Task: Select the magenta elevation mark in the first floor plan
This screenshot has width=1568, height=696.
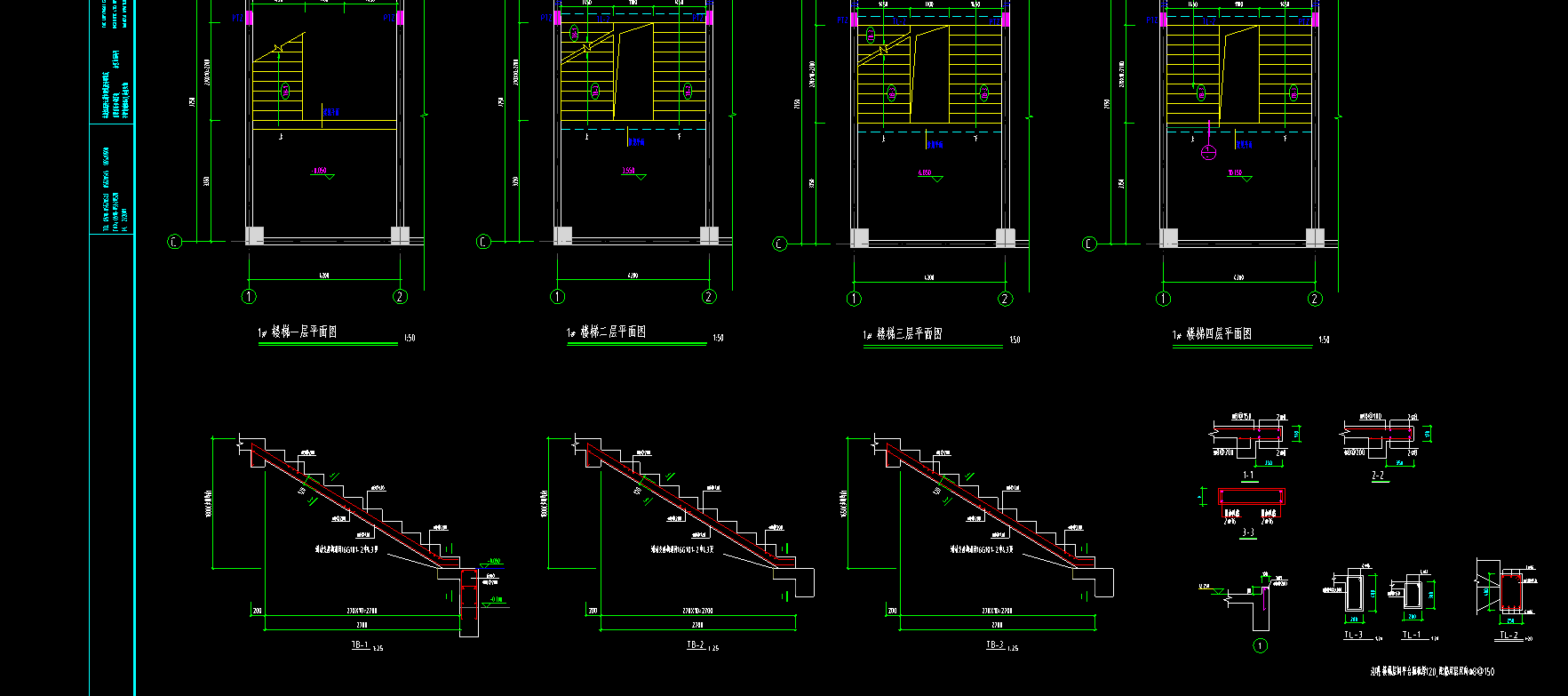Action: [321, 171]
